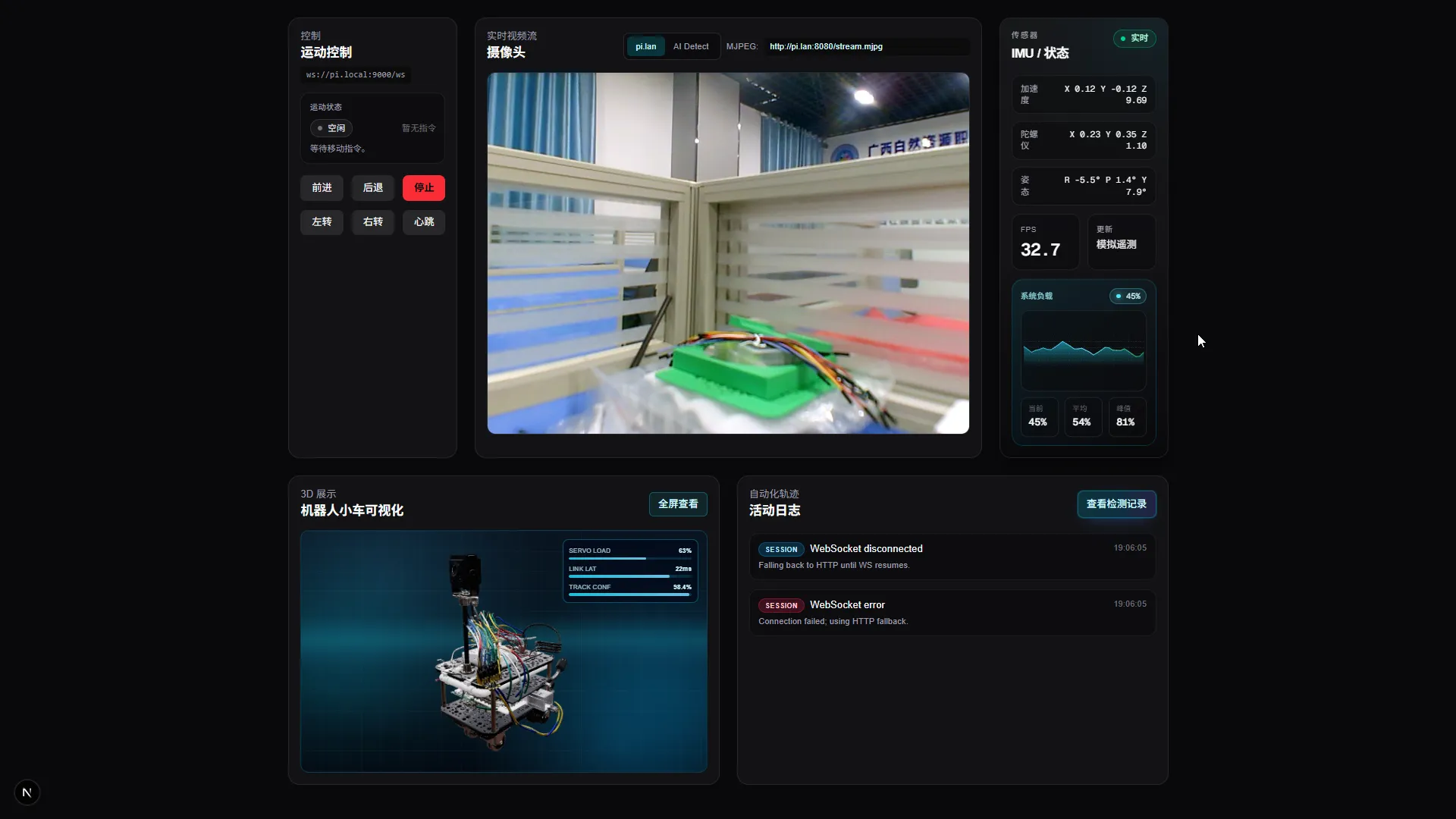Click the 空闲 idle status badge

pyautogui.click(x=331, y=128)
